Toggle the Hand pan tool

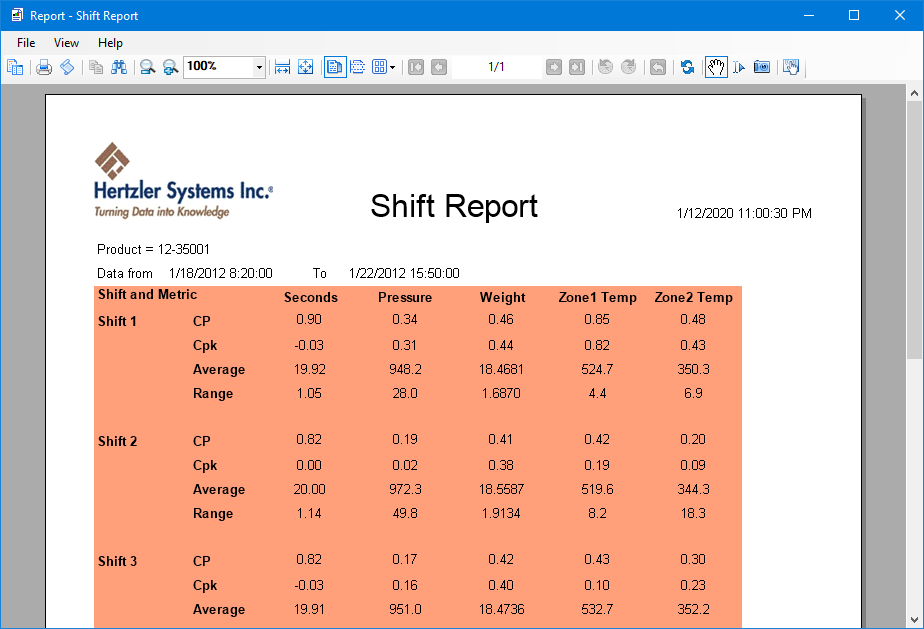click(x=715, y=67)
